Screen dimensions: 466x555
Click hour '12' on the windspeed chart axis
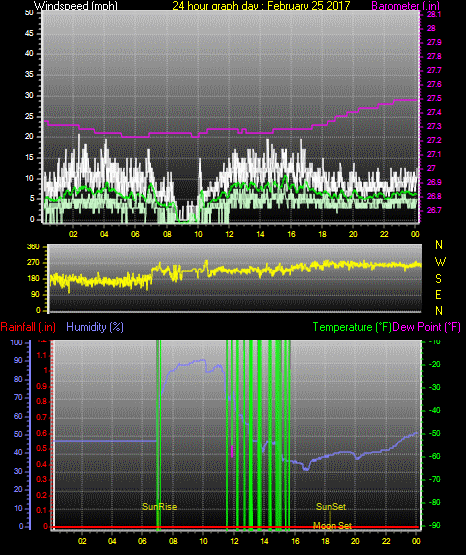230,234
